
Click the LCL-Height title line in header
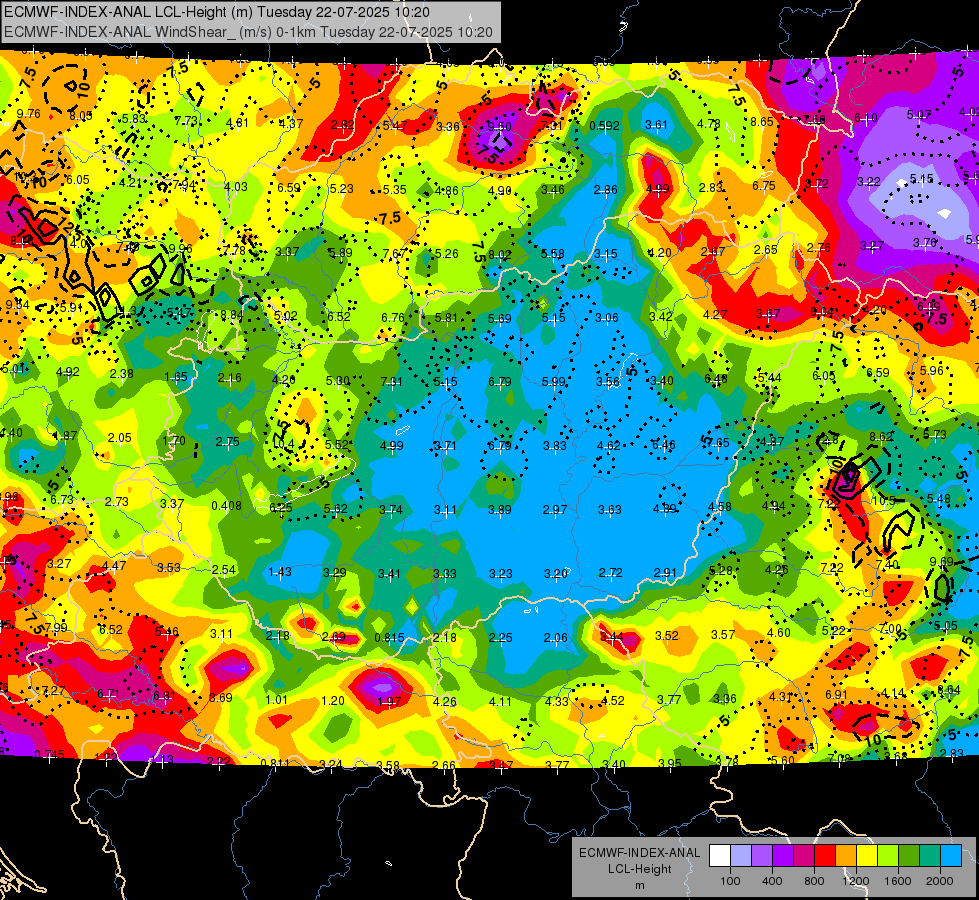(x=216, y=12)
